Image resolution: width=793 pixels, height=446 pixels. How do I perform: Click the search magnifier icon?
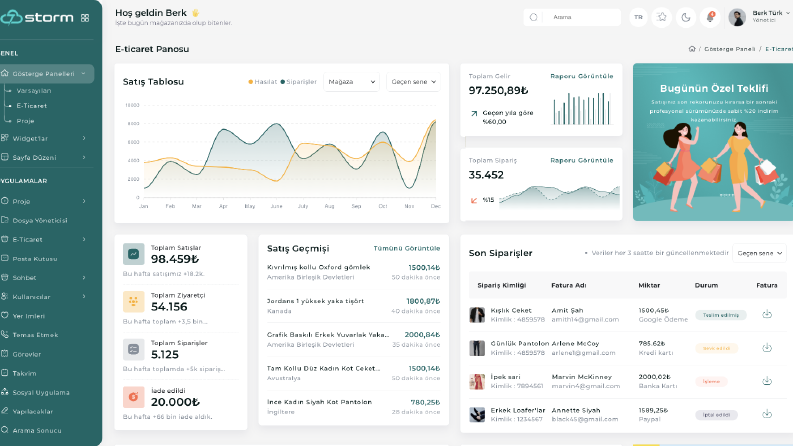(533, 17)
